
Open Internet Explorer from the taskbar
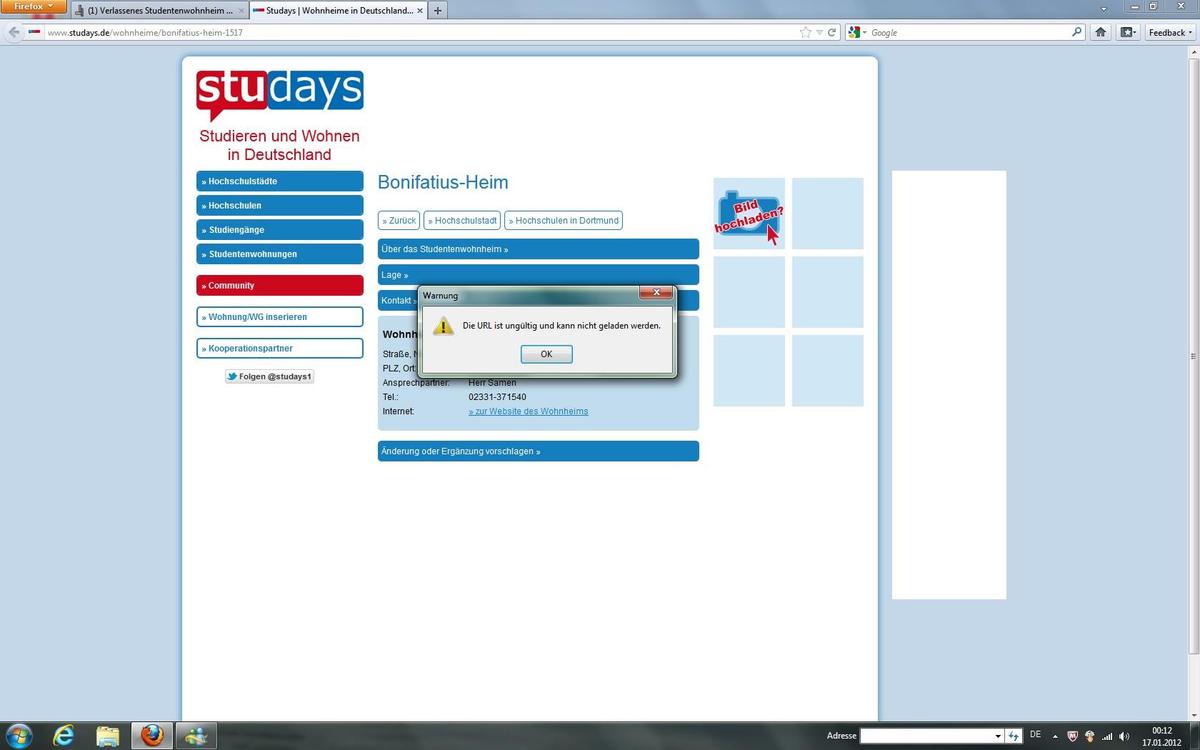[64, 736]
